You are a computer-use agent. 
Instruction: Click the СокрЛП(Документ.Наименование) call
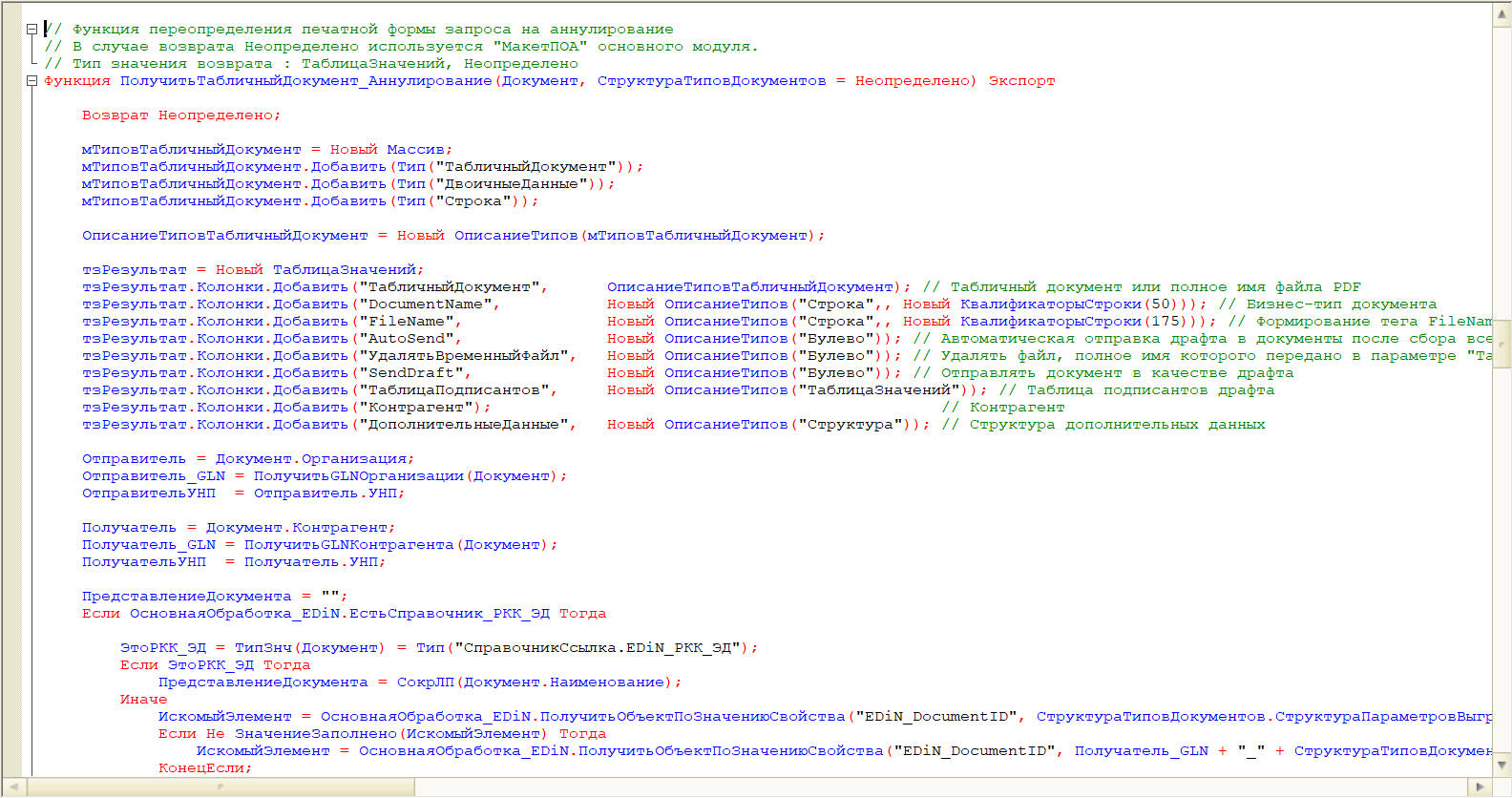535,682
